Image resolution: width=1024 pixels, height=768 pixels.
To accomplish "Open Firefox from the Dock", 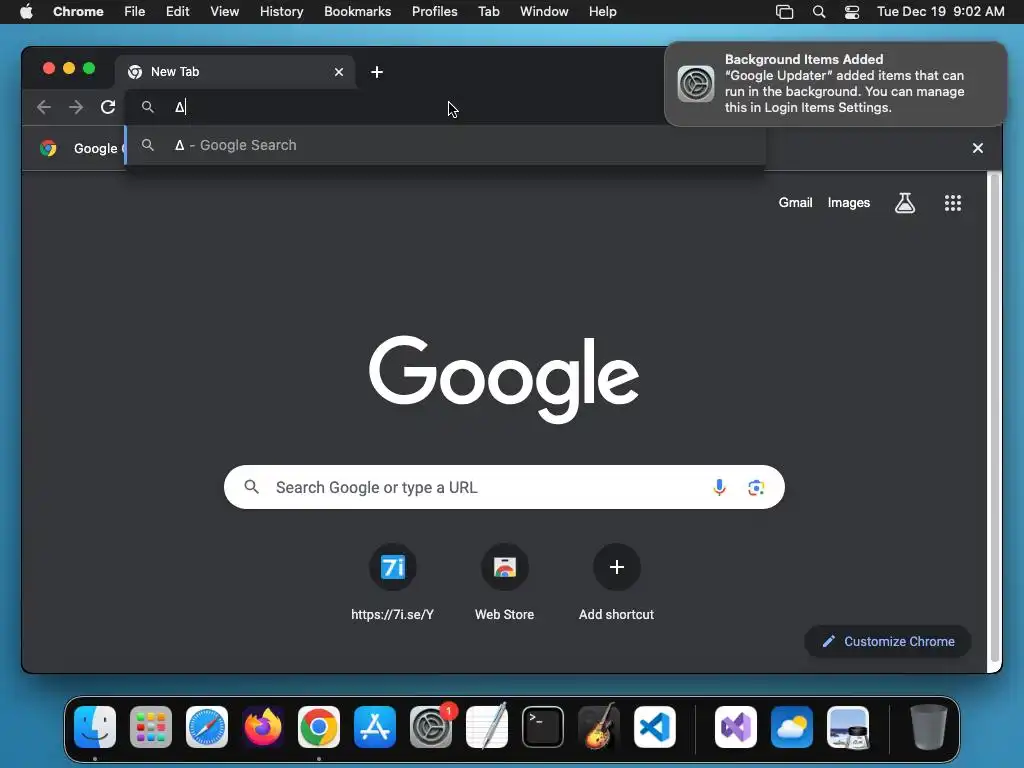I will click(x=263, y=727).
